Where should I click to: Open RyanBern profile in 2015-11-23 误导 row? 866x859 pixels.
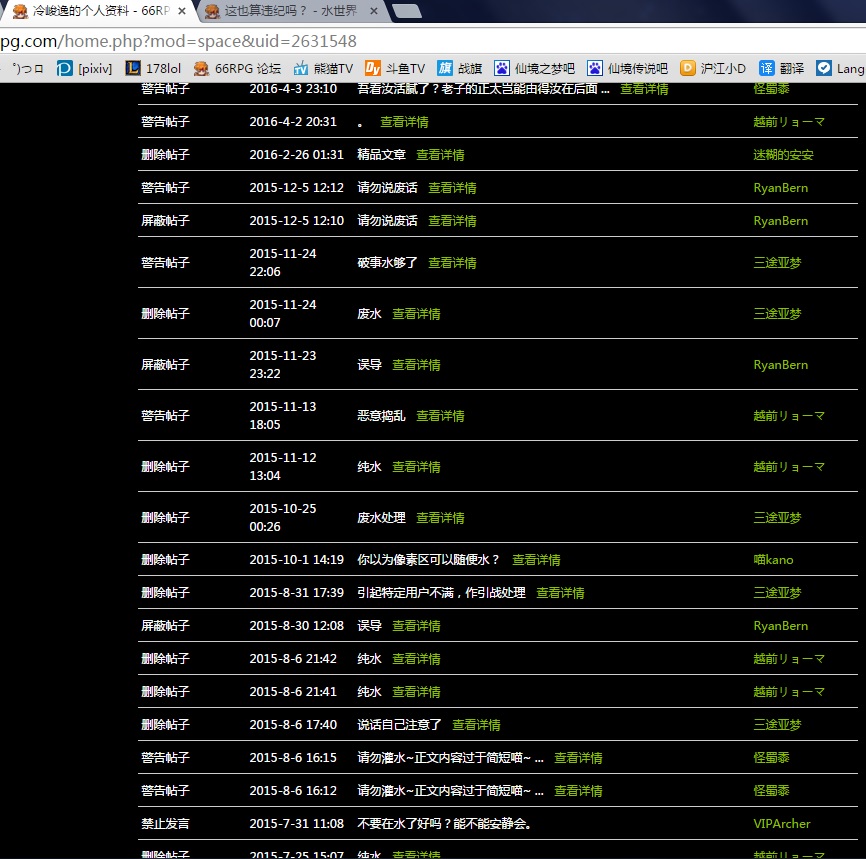[781, 365]
